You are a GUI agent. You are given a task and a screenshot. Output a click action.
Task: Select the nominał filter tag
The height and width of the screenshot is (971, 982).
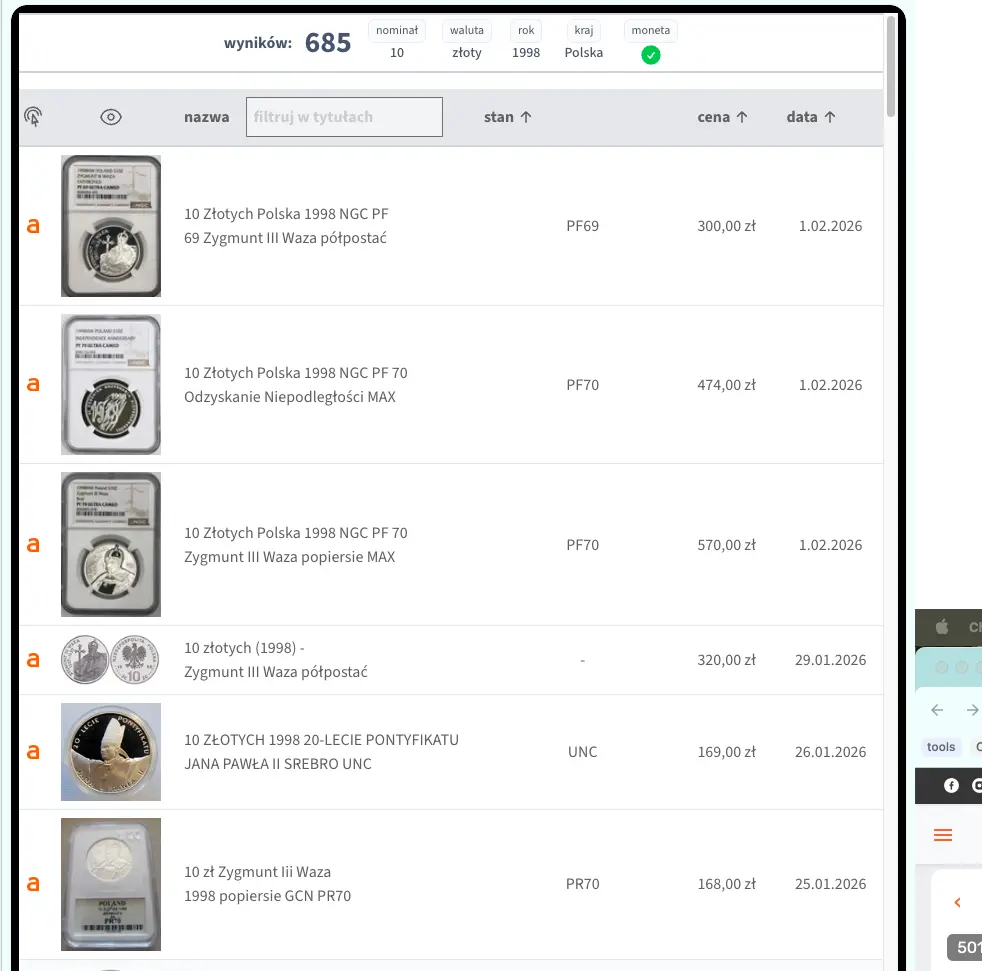click(397, 31)
